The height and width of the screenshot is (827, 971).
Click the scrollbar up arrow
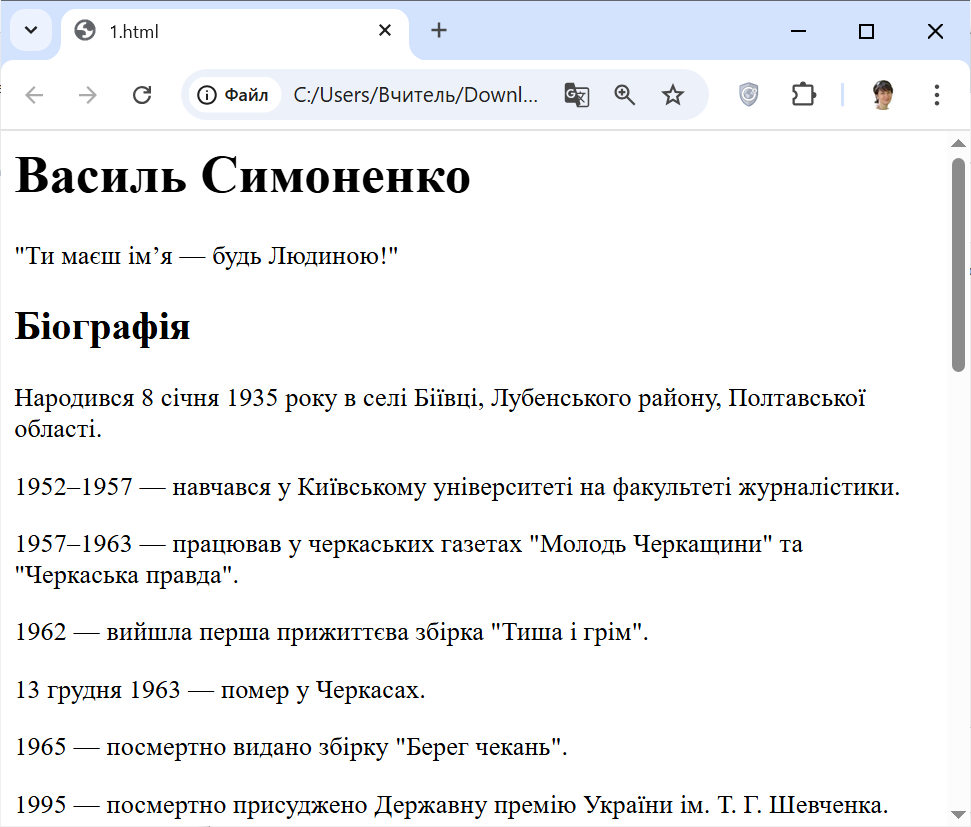pyautogui.click(x=958, y=143)
